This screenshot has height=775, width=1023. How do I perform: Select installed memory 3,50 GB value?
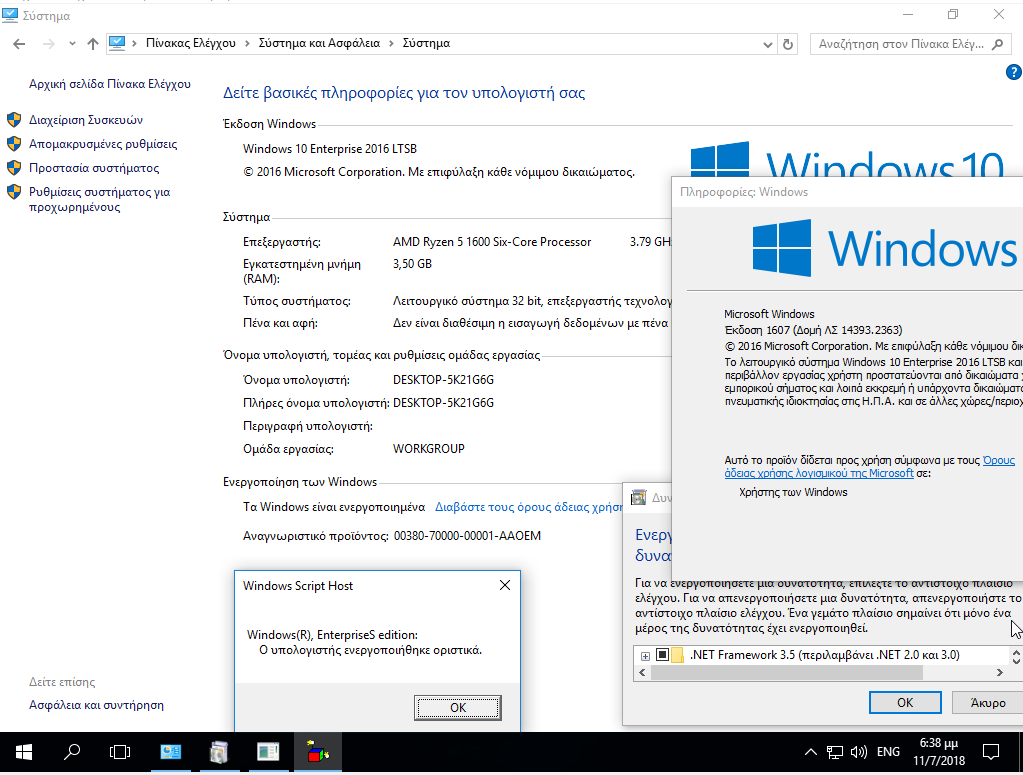pyautogui.click(x=412, y=264)
